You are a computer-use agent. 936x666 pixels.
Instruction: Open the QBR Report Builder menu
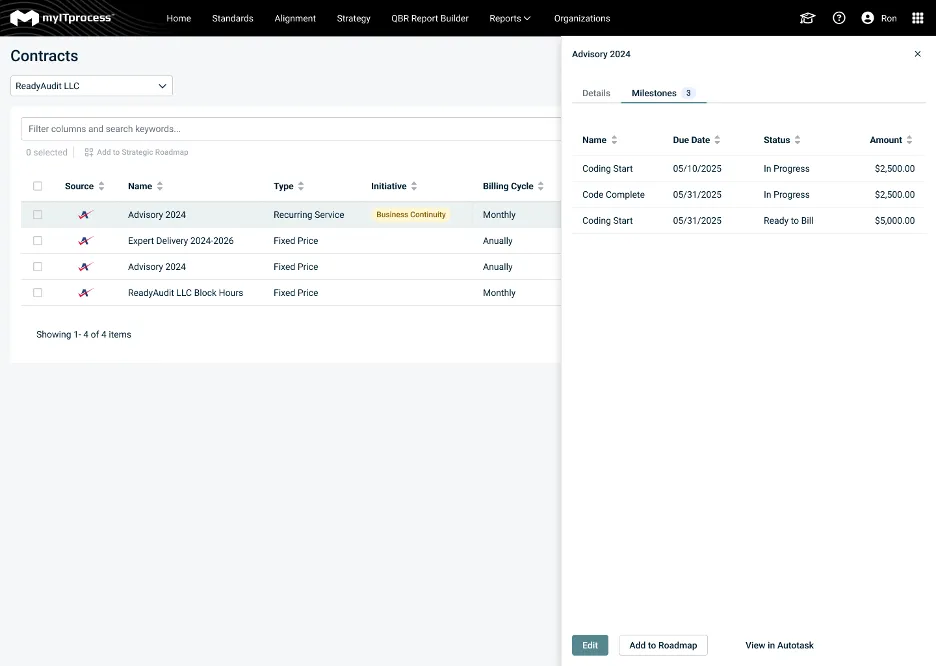coord(430,18)
